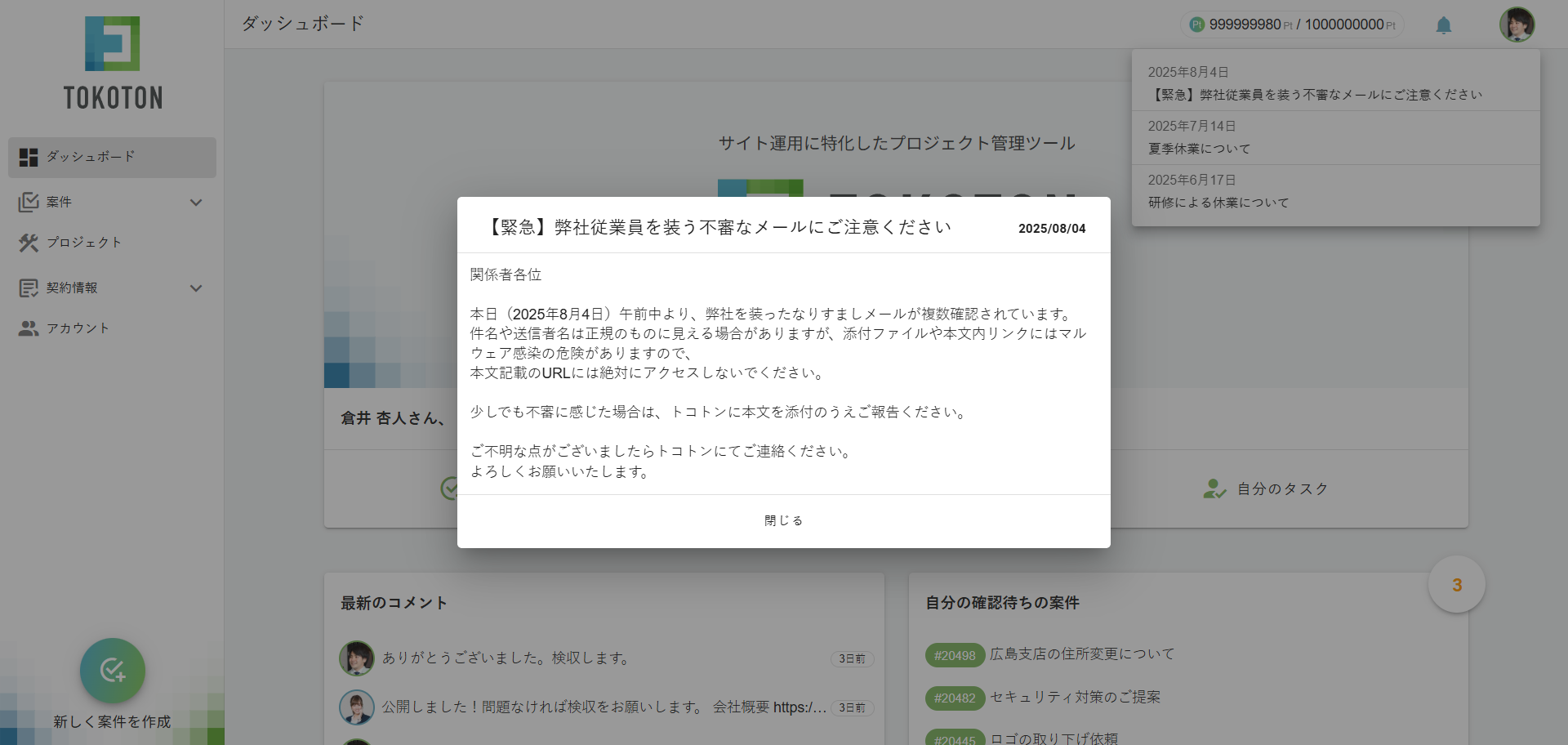1568x745 pixels.
Task: Open the profile avatar menu
Action: pyautogui.click(x=1517, y=25)
